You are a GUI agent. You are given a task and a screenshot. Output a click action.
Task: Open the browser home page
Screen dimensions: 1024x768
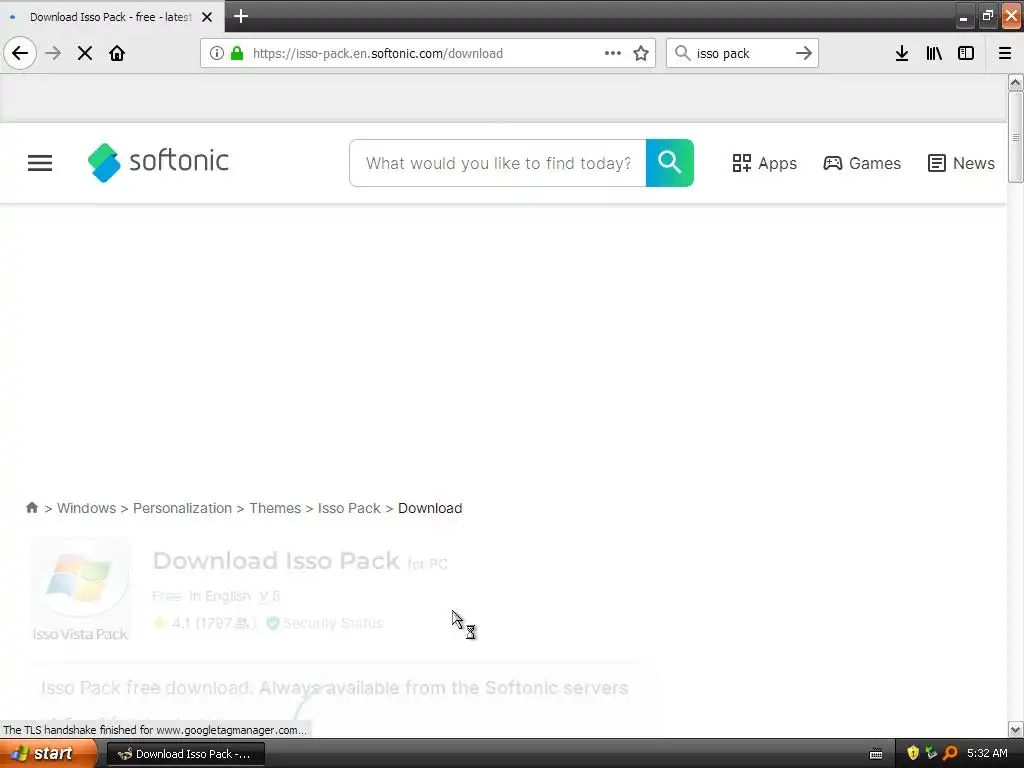117,53
